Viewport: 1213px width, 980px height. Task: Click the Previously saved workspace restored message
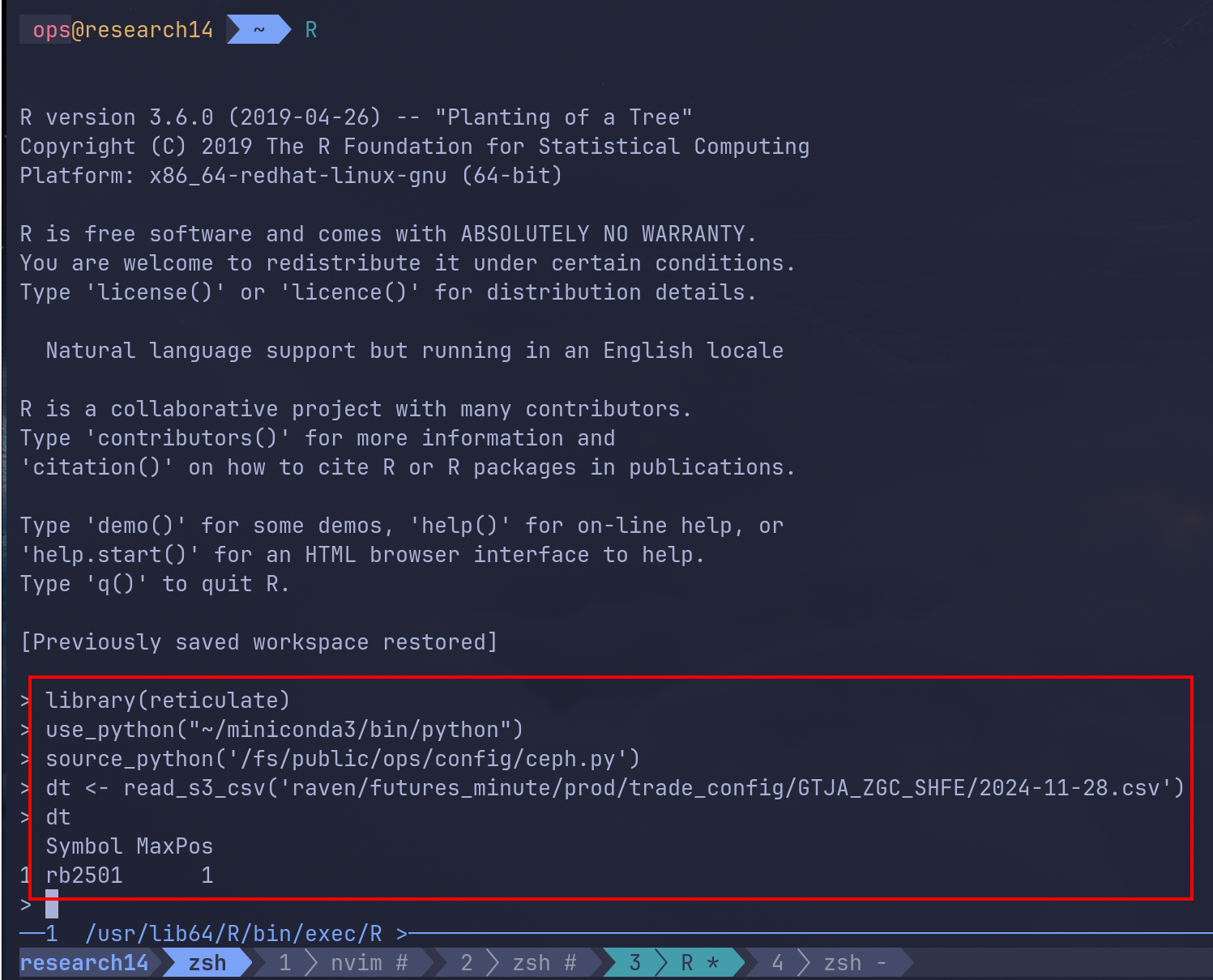(x=258, y=642)
